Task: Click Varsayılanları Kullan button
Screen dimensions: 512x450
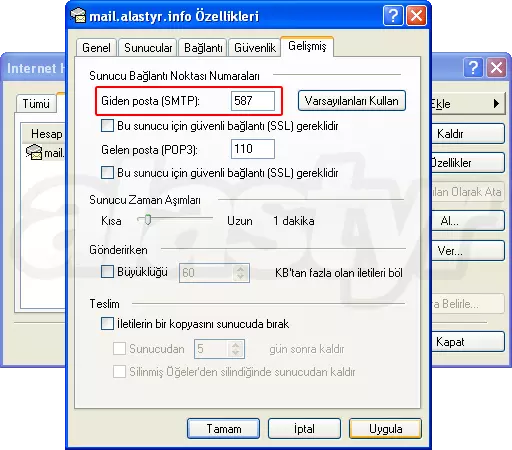Action: tap(352, 101)
